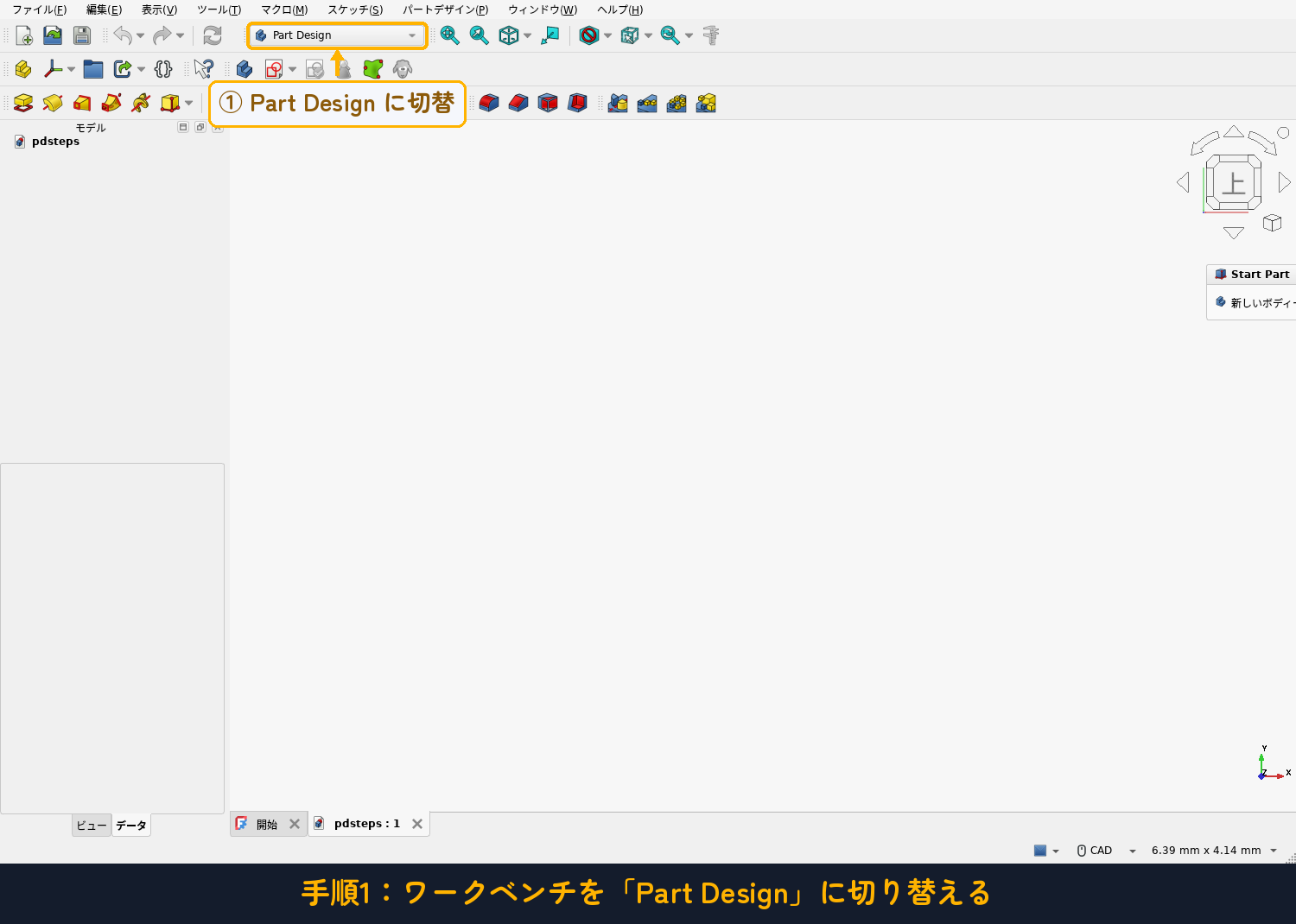Select the Additive Box primitive tool
1296x924 pixels.
point(170,104)
